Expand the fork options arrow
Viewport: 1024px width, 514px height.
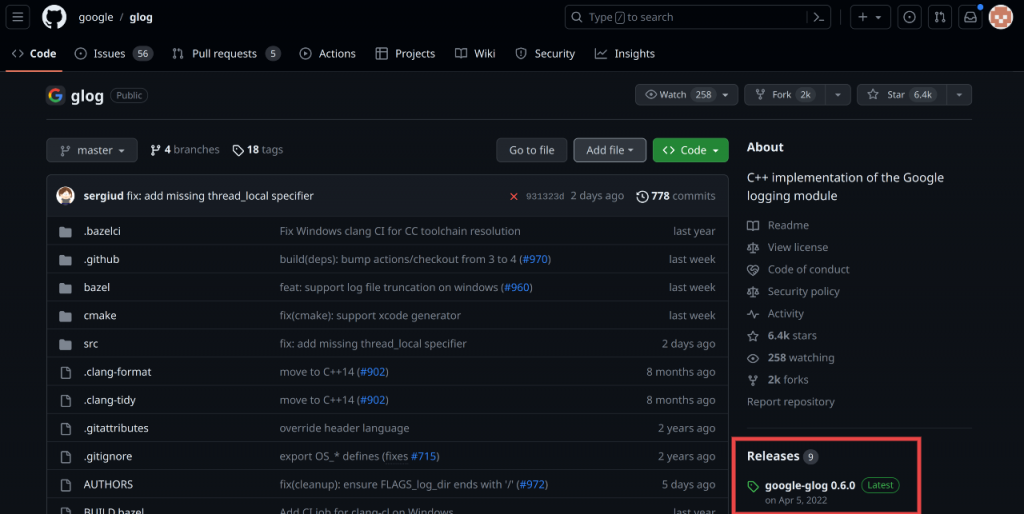pos(838,95)
